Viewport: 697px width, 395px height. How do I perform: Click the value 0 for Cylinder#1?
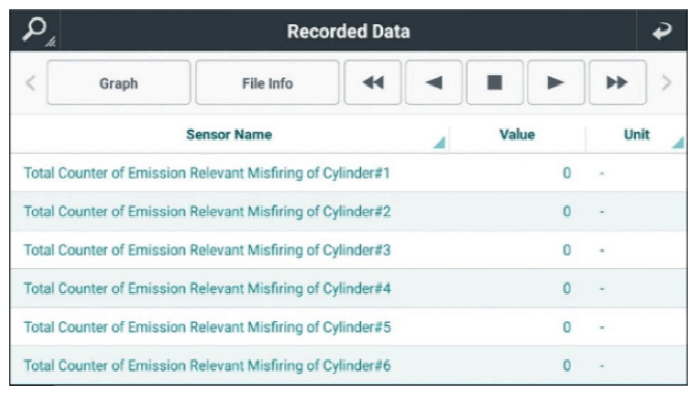click(x=567, y=173)
